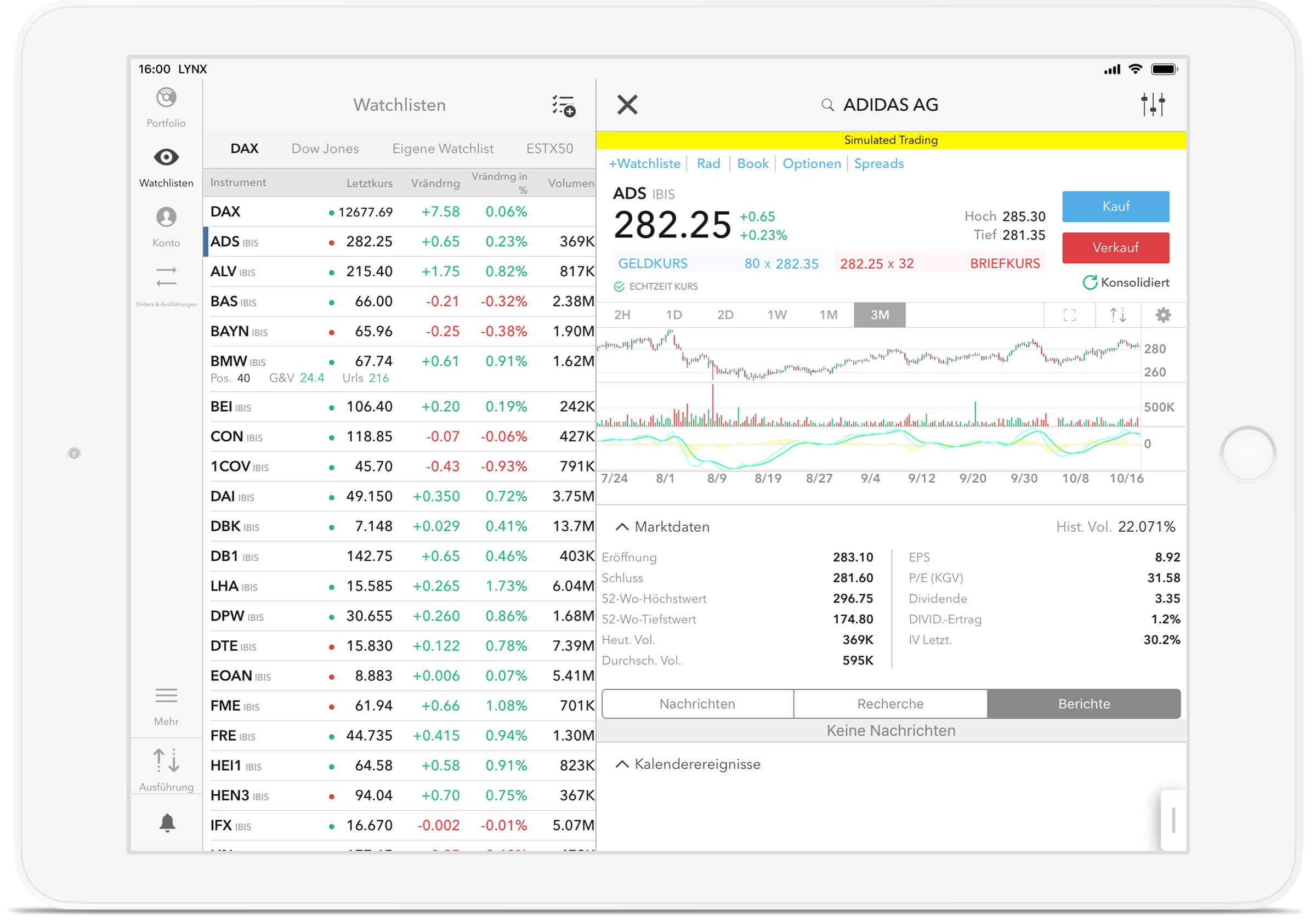1316x921 pixels.
Task: Click the +Watchliste link
Action: coord(644,164)
